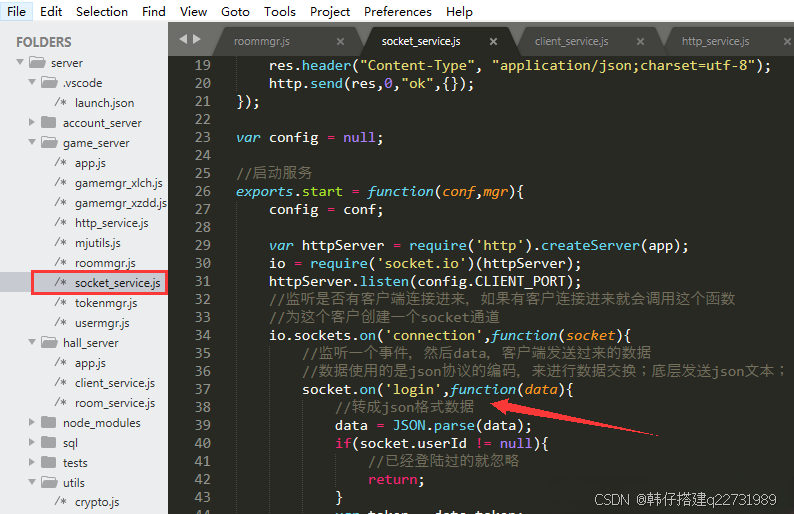
Task: Close the roommgr.js tab
Action: (340, 42)
